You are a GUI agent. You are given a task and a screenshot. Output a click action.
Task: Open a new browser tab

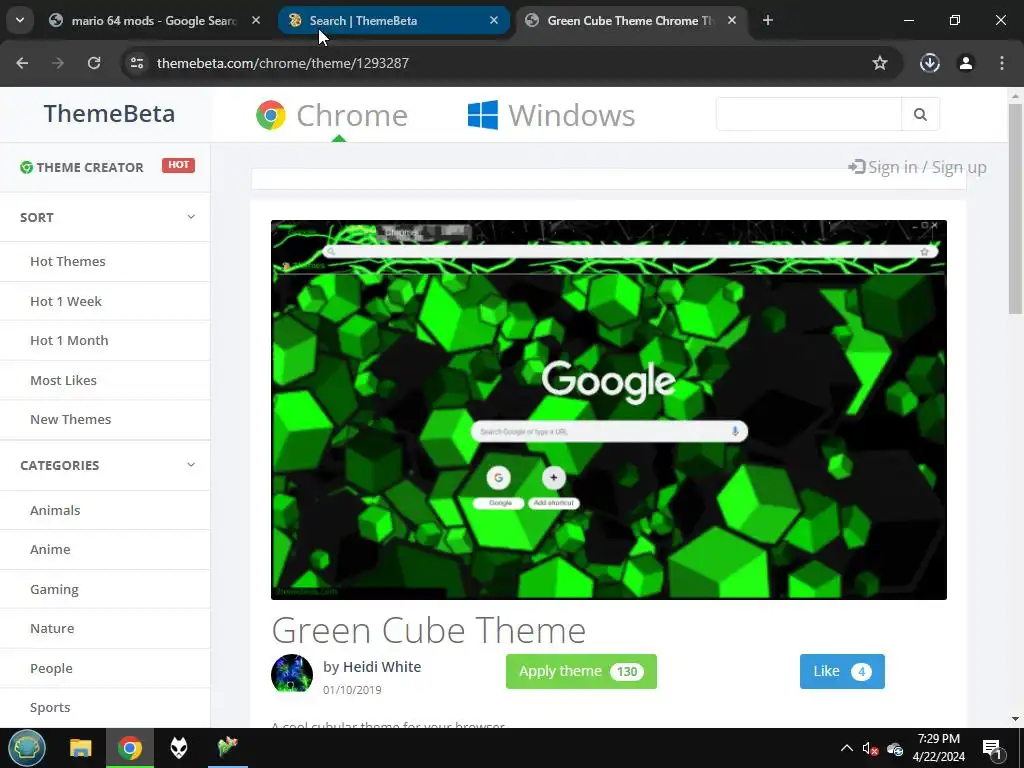point(768,21)
